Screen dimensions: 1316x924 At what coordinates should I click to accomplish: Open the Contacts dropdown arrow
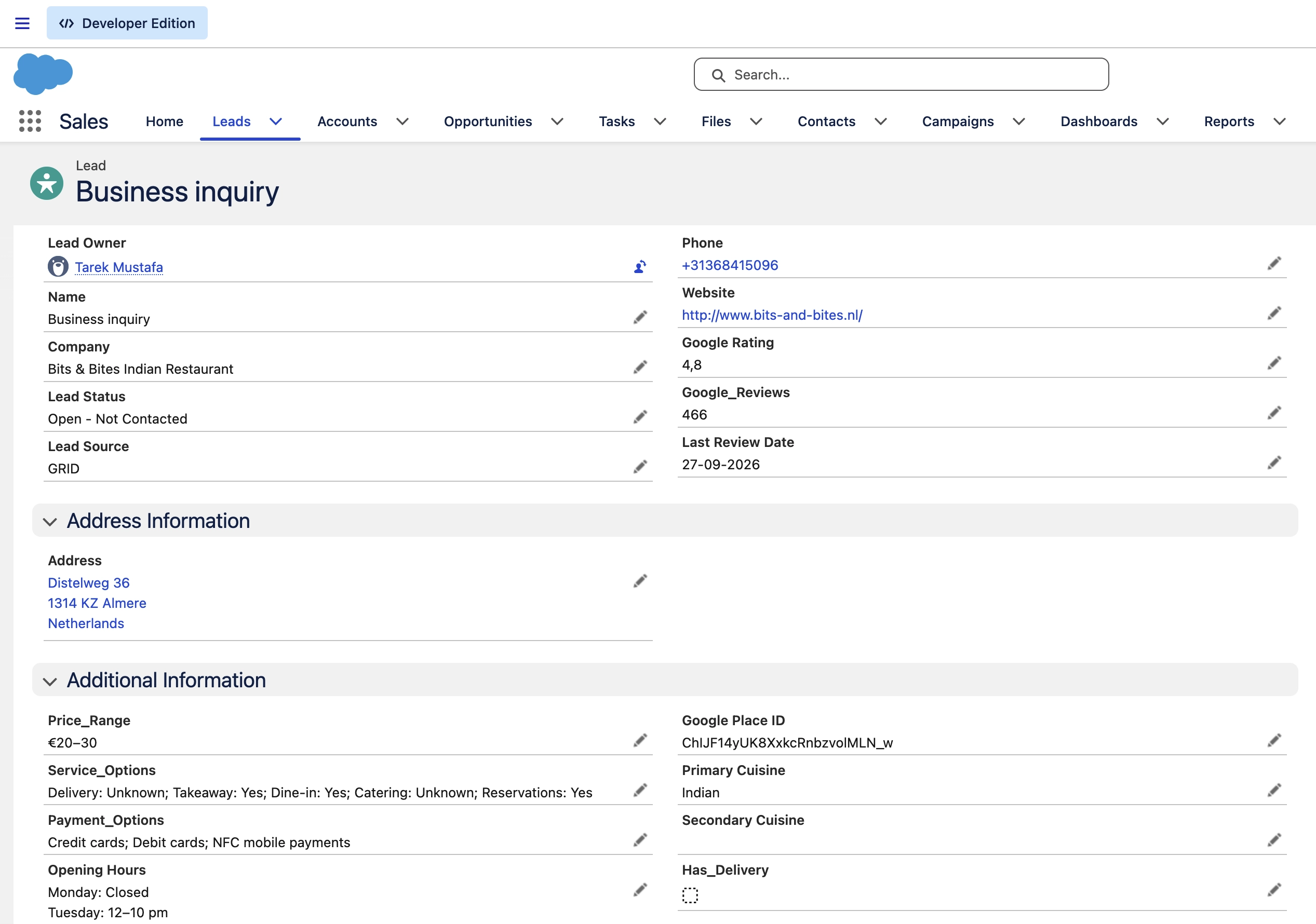pos(881,121)
